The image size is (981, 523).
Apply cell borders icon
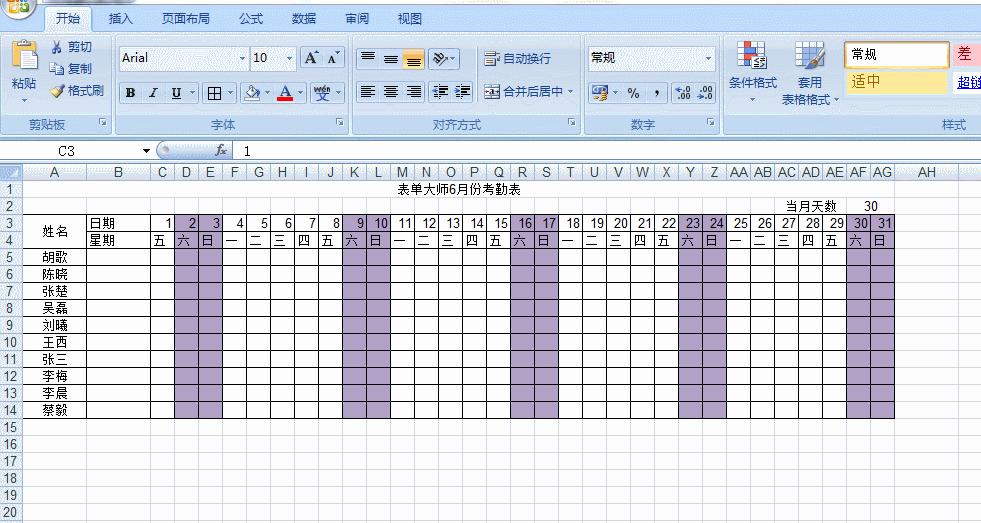pyautogui.click(x=215, y=93)
